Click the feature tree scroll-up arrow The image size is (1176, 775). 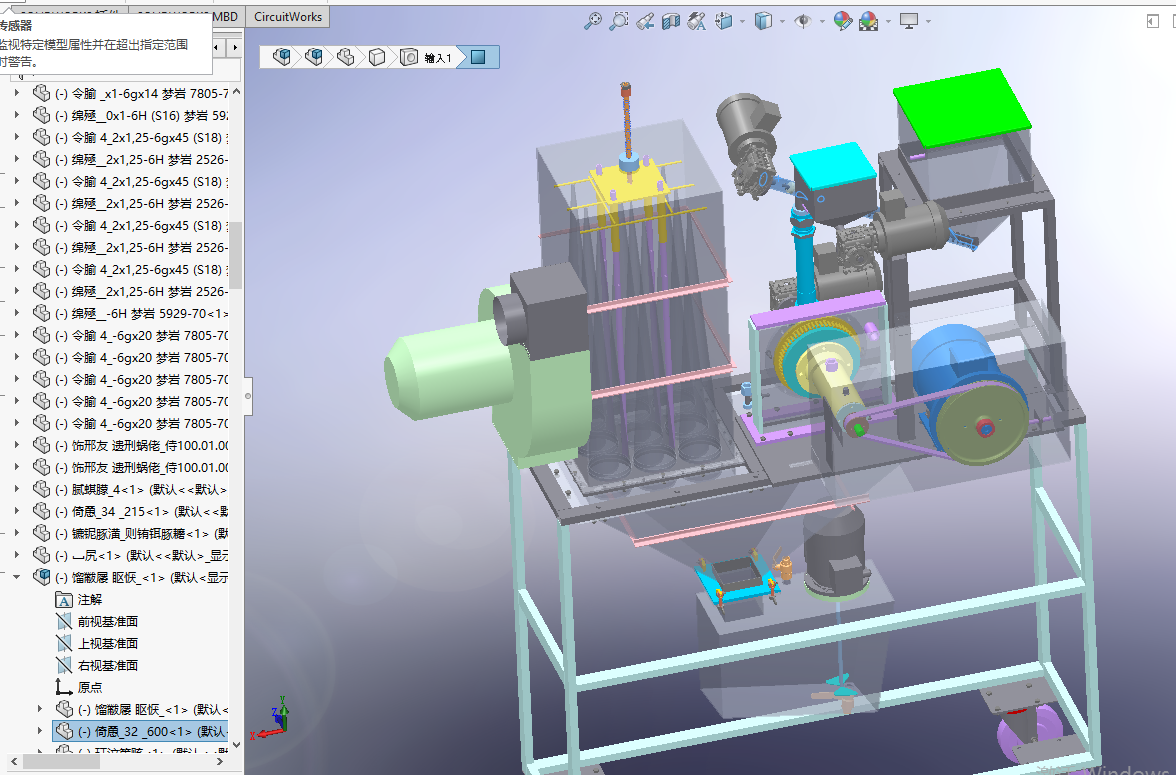click(x=236, y=92)
